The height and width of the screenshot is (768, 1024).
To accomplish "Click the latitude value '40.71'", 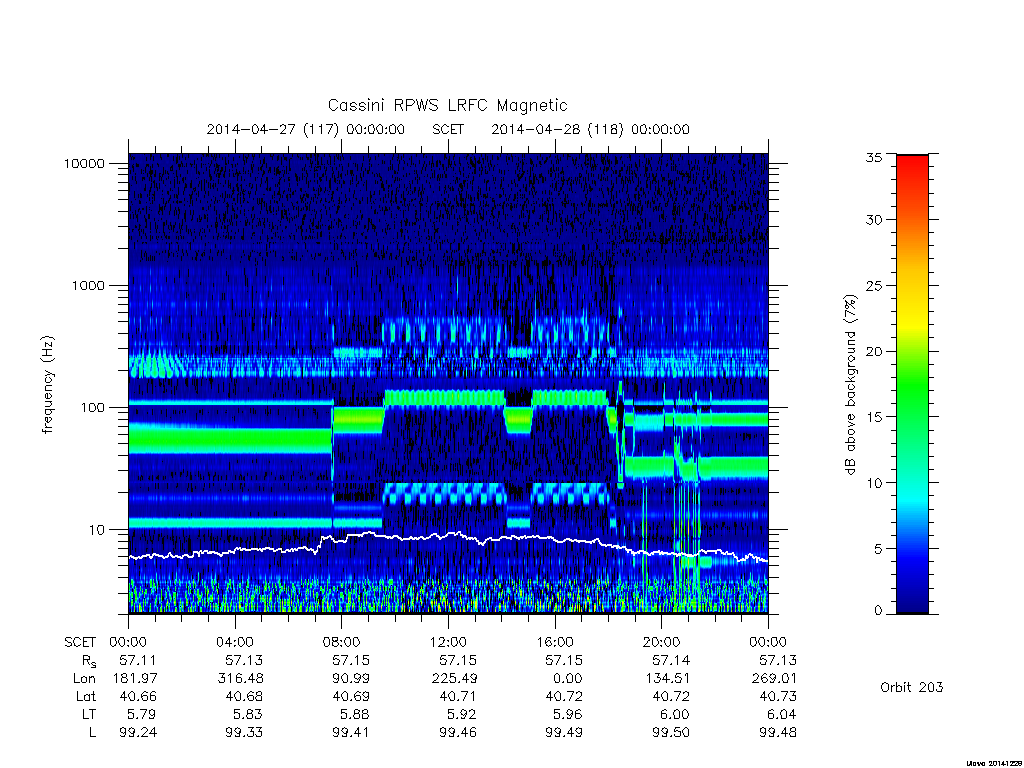I will pyautogui.click(x=458, y=696).
